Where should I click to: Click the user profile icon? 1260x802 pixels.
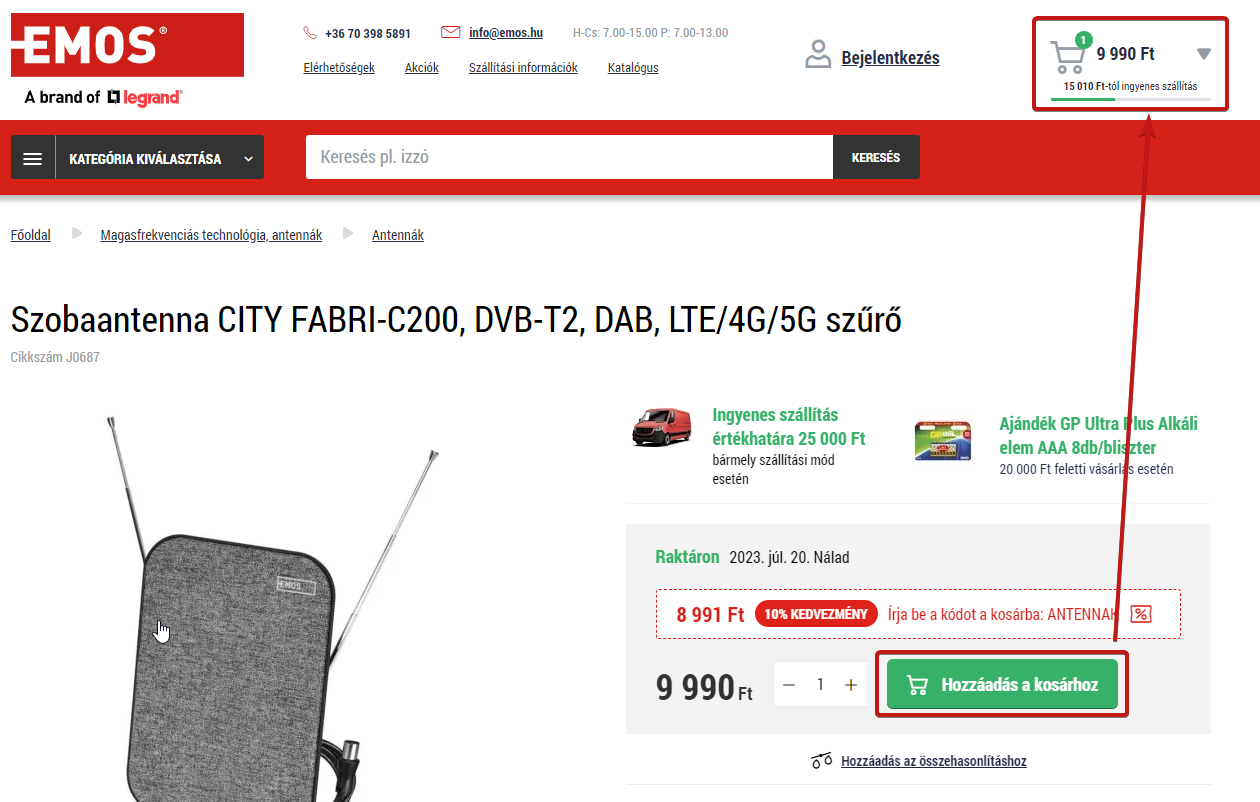818,54
